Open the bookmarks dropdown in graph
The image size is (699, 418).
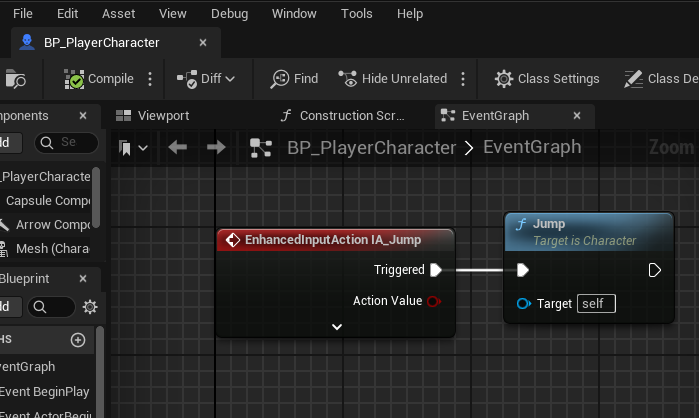coord(133,148)
